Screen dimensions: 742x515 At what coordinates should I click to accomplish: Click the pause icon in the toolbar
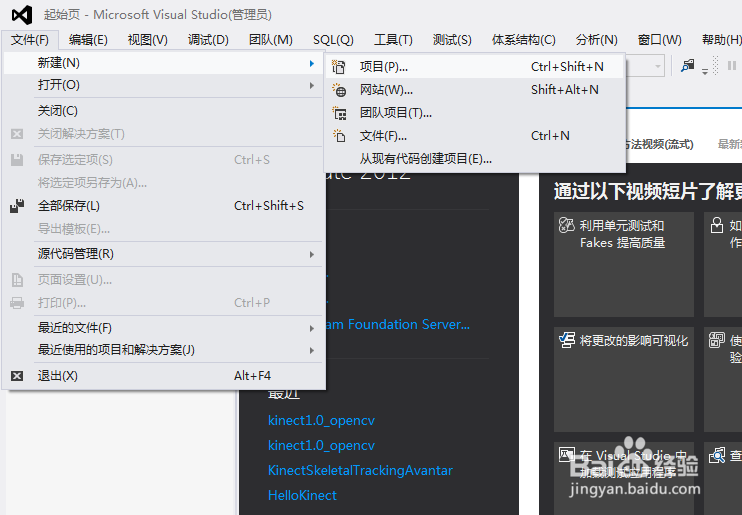tap(732, 65)
